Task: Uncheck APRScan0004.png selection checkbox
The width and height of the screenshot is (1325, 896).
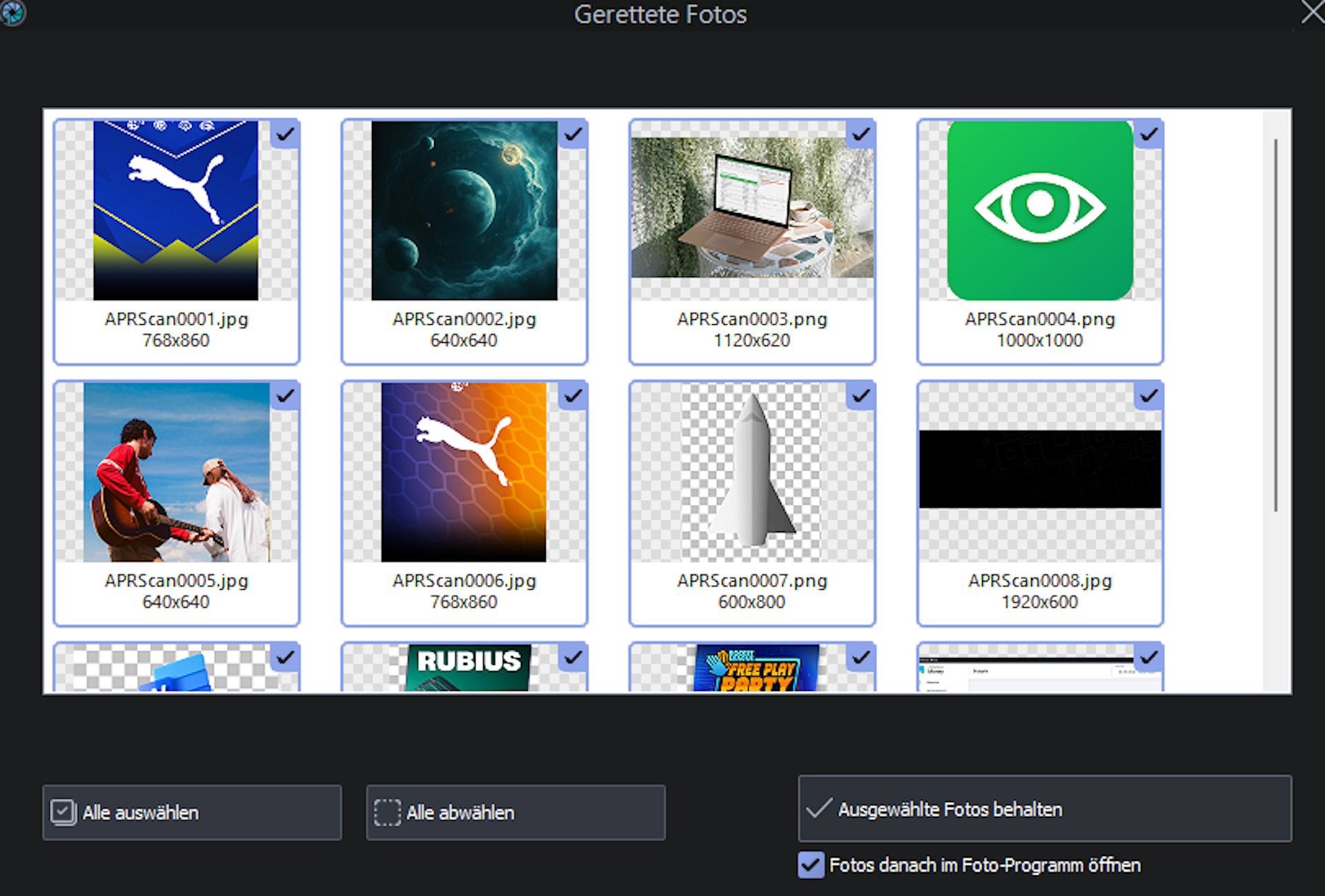Action: [1148, 135]
